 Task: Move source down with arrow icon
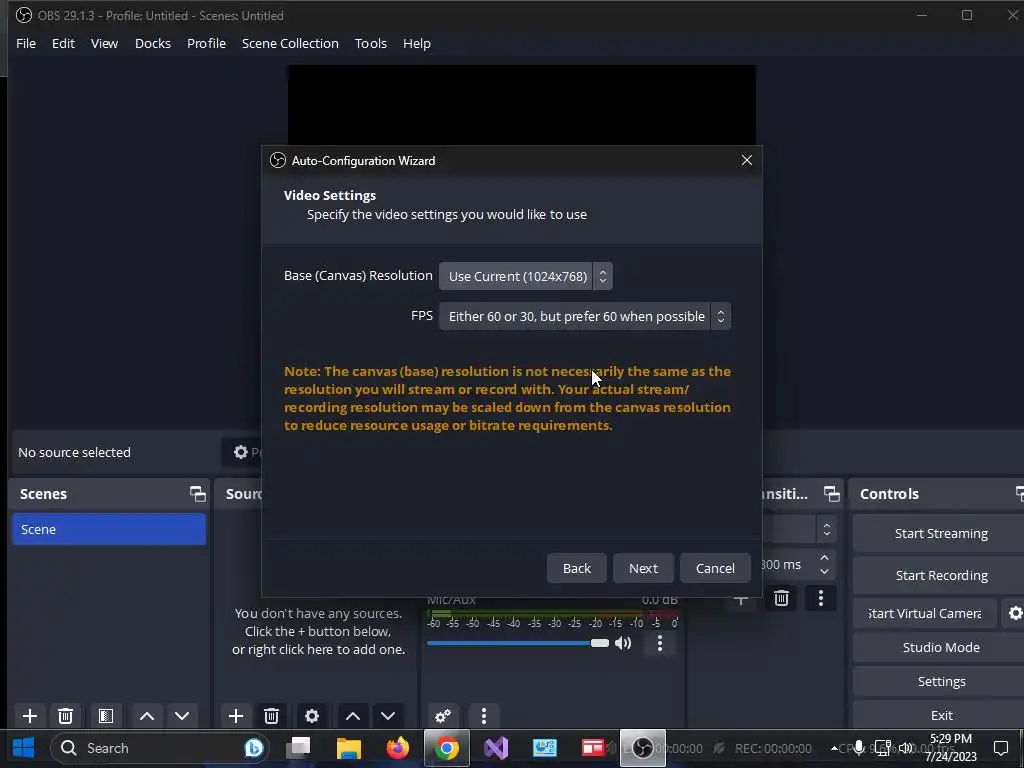click(388, 716)
